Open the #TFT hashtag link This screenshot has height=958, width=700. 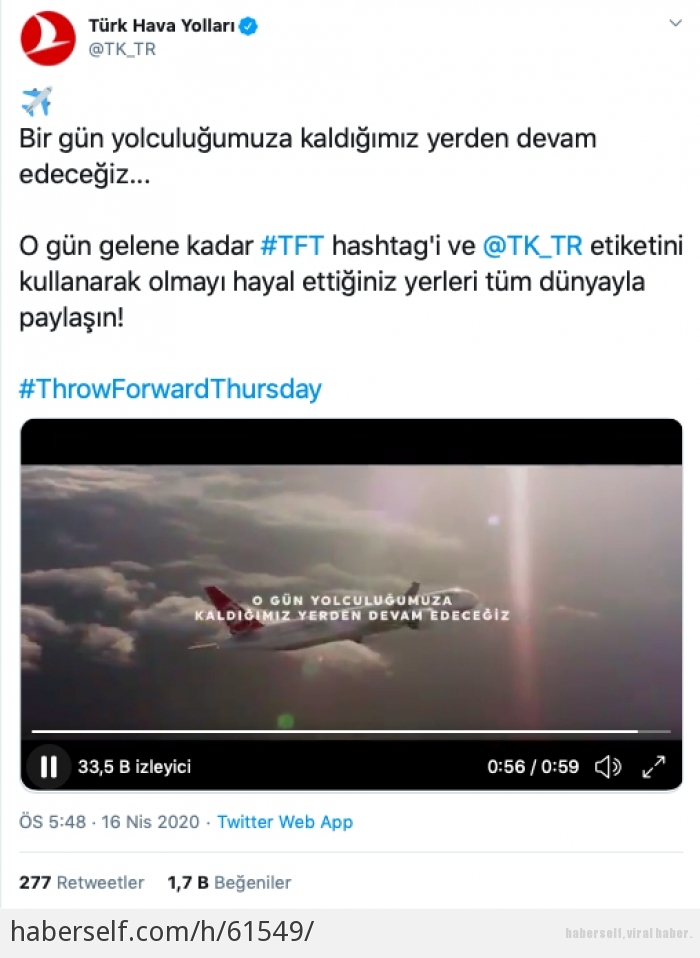click(x=292, y=246)
